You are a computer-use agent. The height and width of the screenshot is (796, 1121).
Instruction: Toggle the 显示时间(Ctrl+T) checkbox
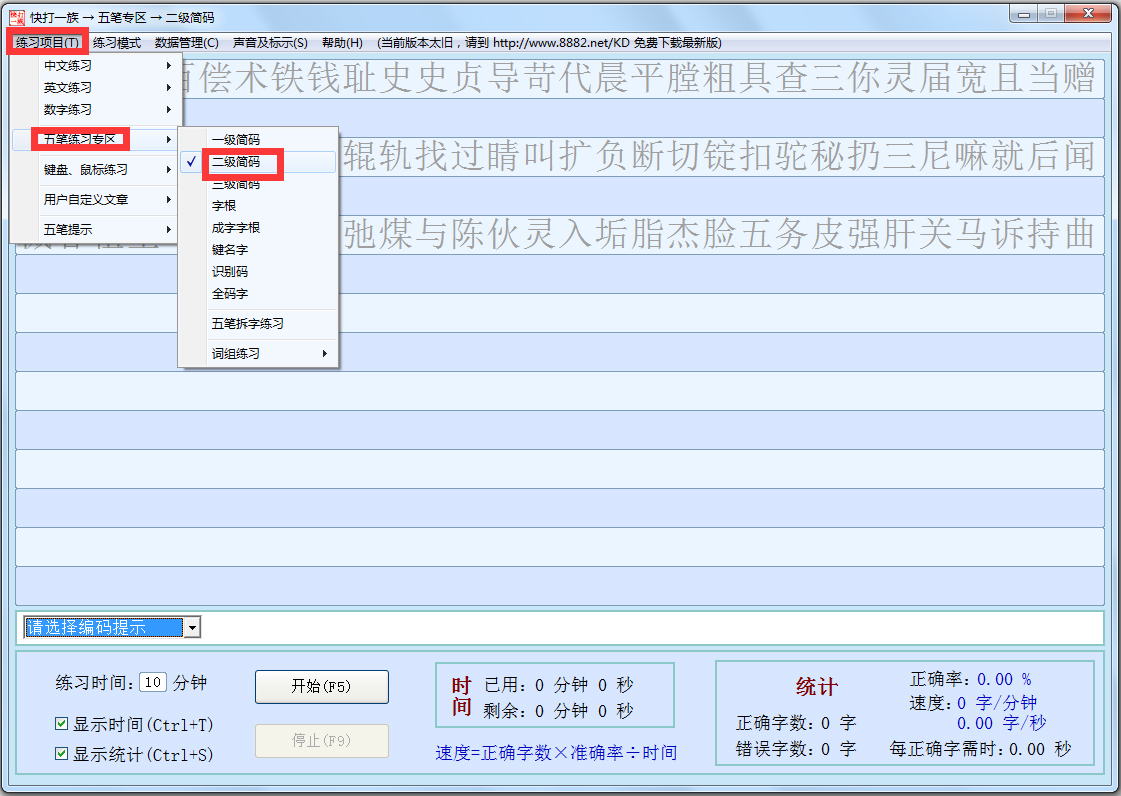click(62, 723)
